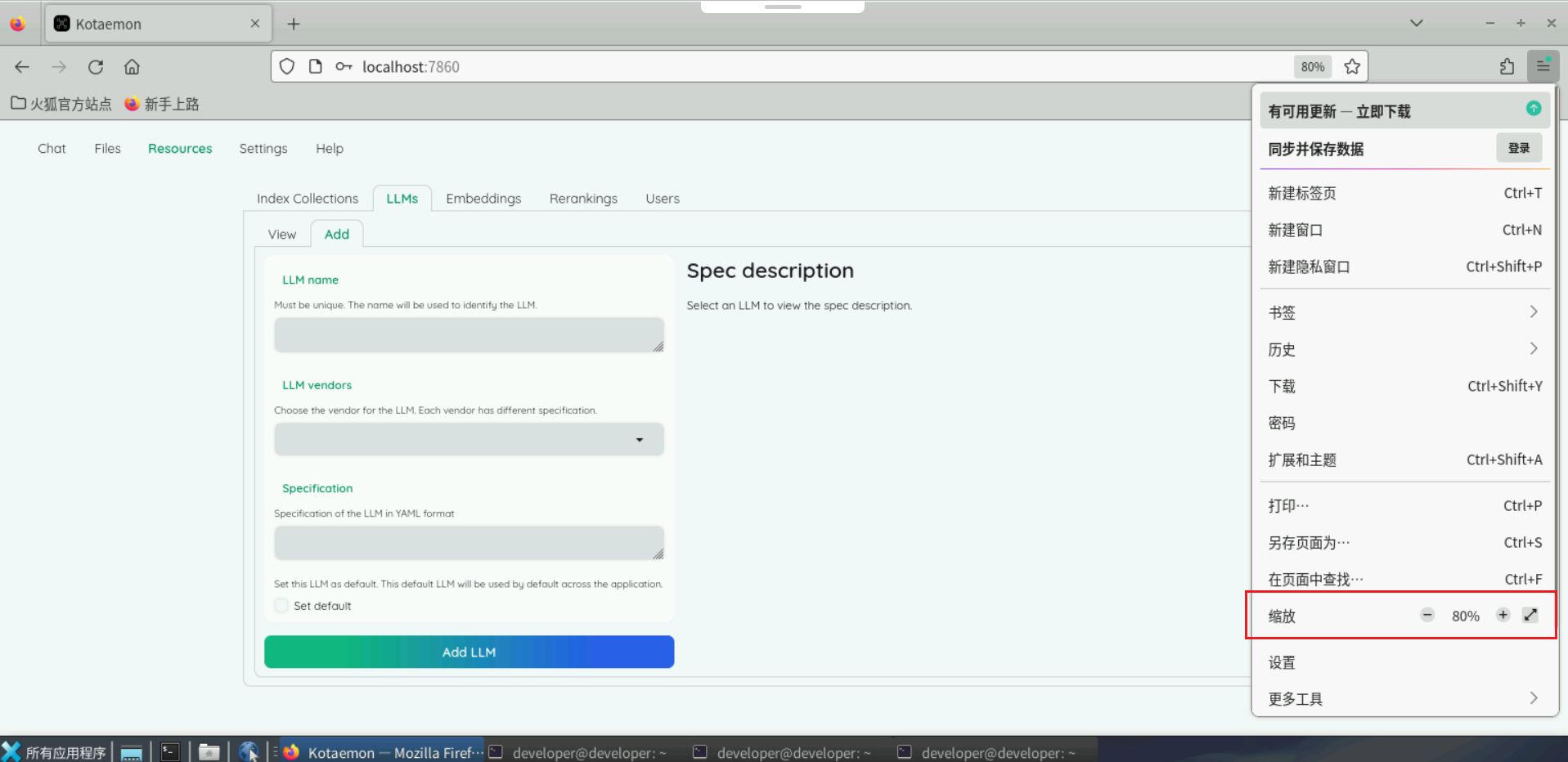Close the Firefox hamburger menu icon
The width and height of the screenshot is (1568, 762).
pyautogui.click(x=1543, y=66)
